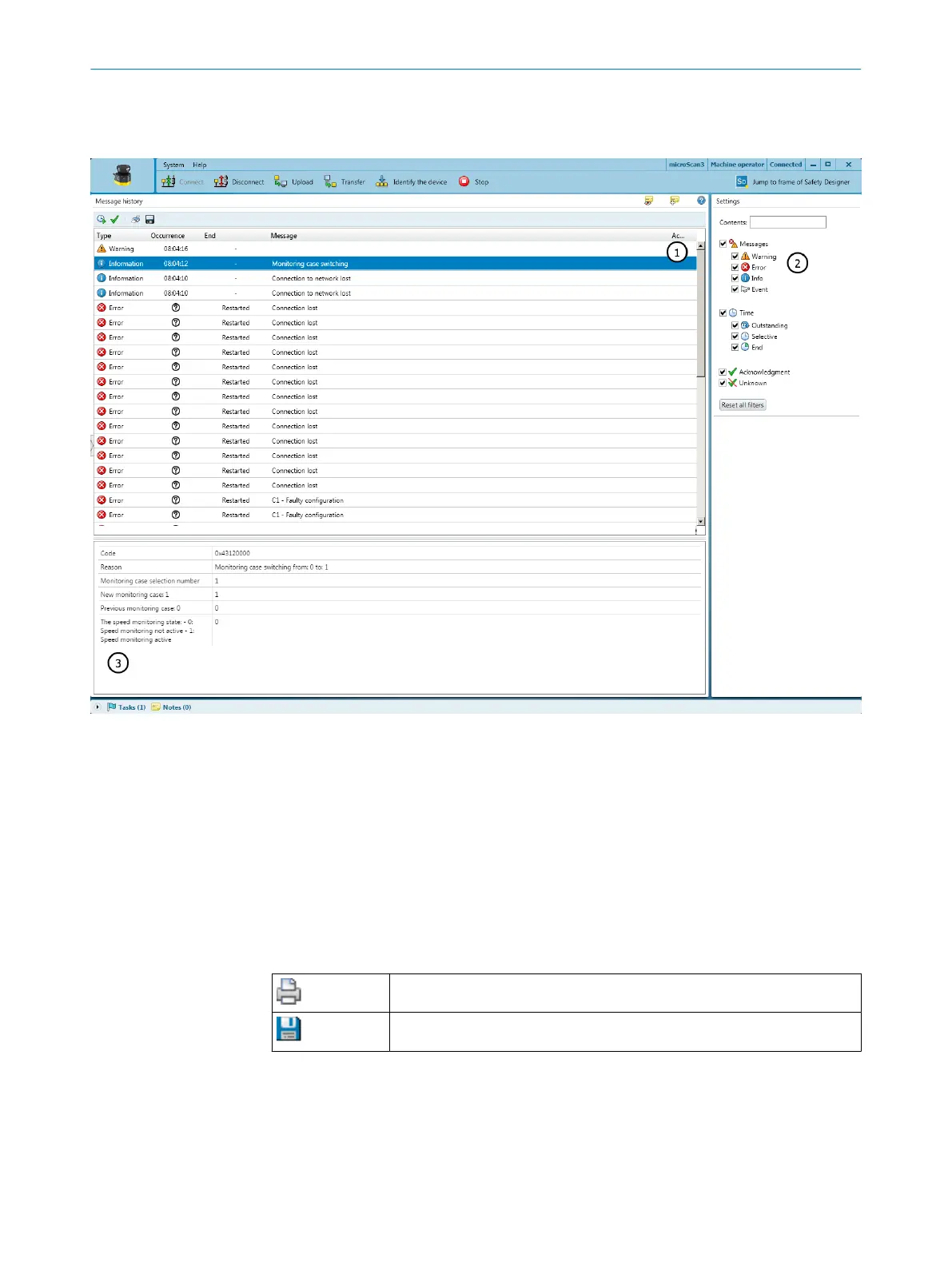Viewport: 952px width, 1266px height.
Task: Click the Contents filter input field
Action: [788, 222]
